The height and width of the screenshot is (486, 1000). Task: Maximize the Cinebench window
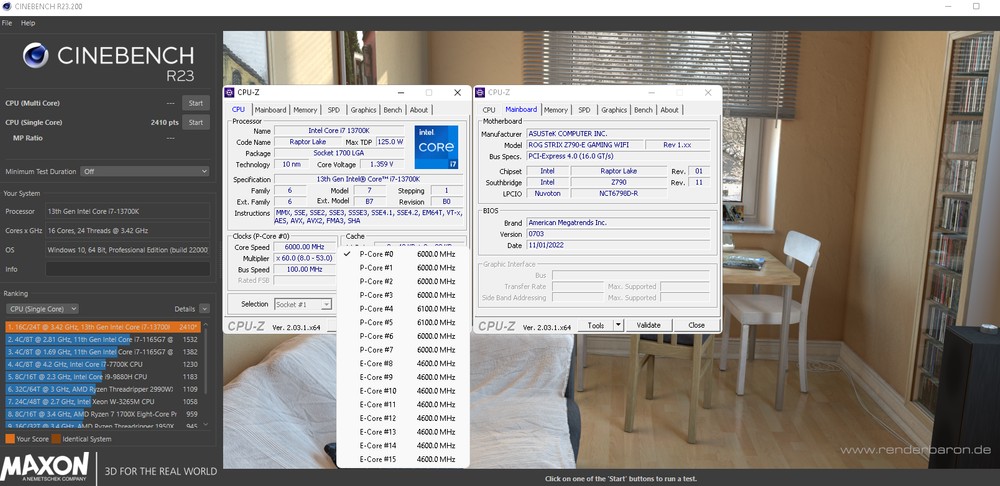click(976, 6)
